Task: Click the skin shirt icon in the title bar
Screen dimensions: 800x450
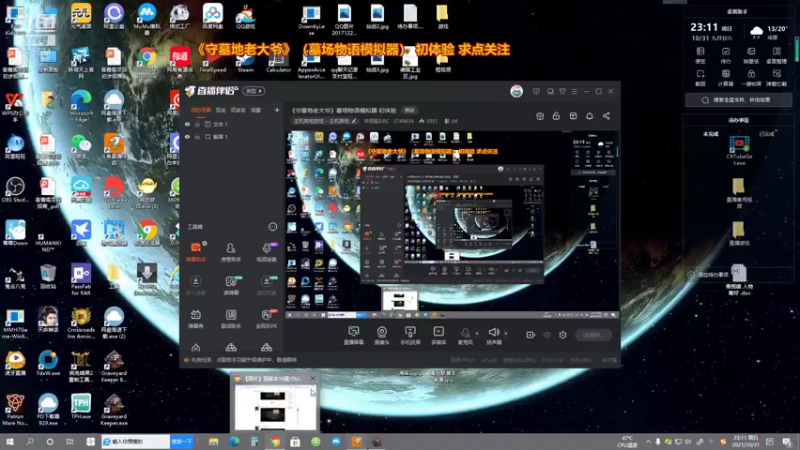Action: 562,91
